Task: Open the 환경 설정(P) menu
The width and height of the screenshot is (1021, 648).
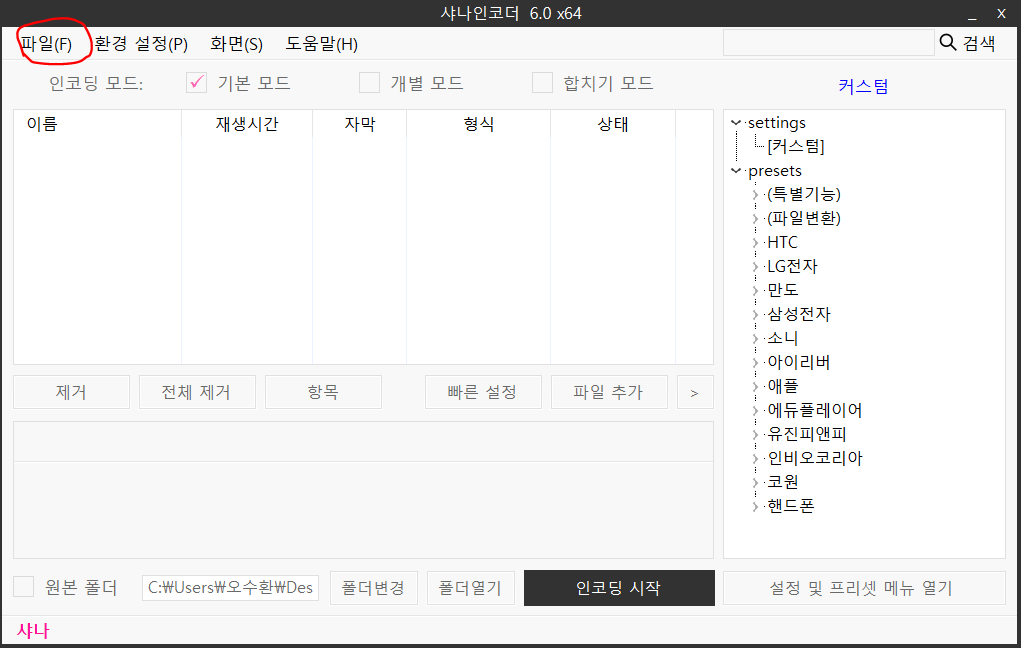Action: (x=142, y=44)
